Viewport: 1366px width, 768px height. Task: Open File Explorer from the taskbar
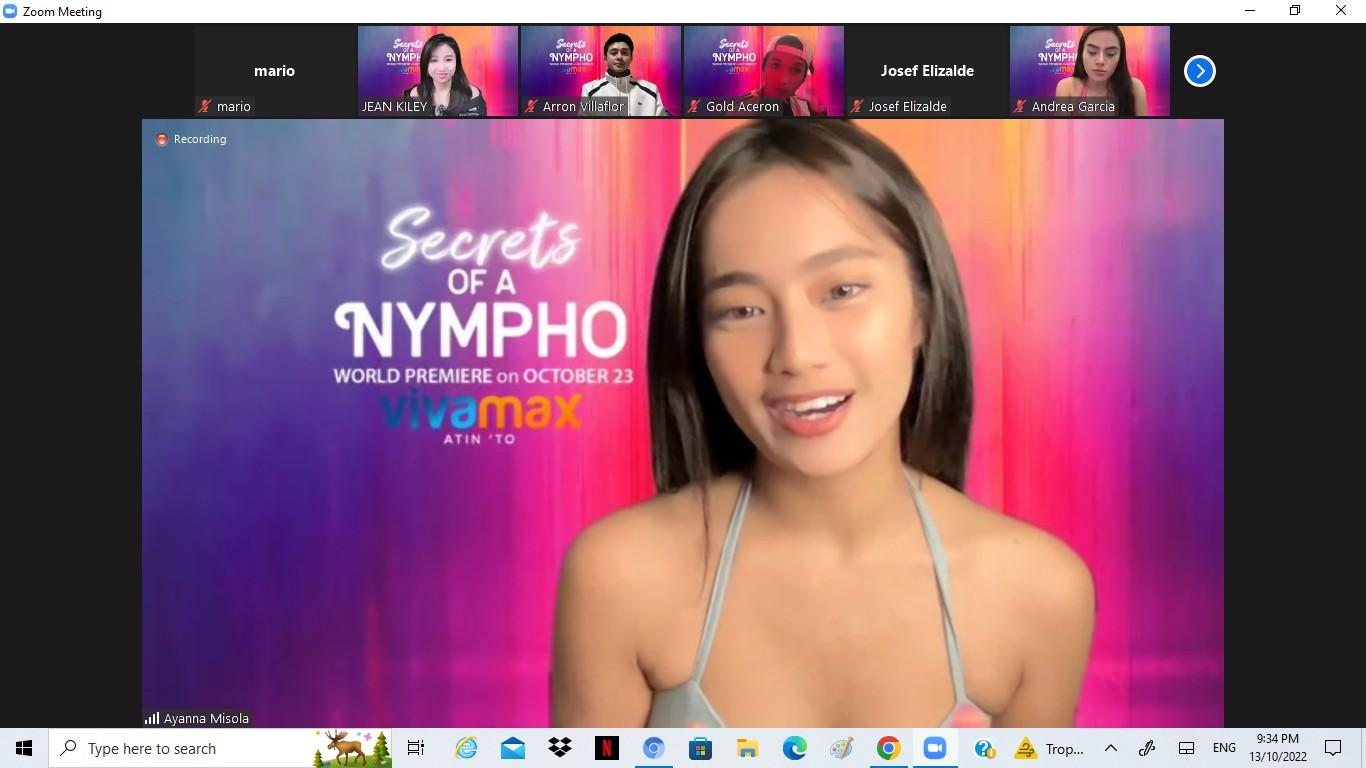(748, 748)
